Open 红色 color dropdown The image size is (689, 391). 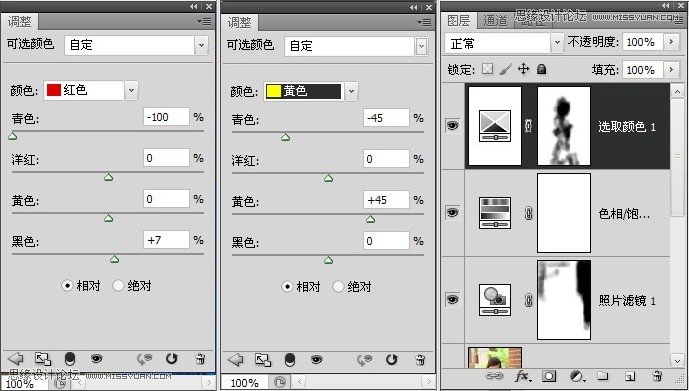click(x=131, y=90)
